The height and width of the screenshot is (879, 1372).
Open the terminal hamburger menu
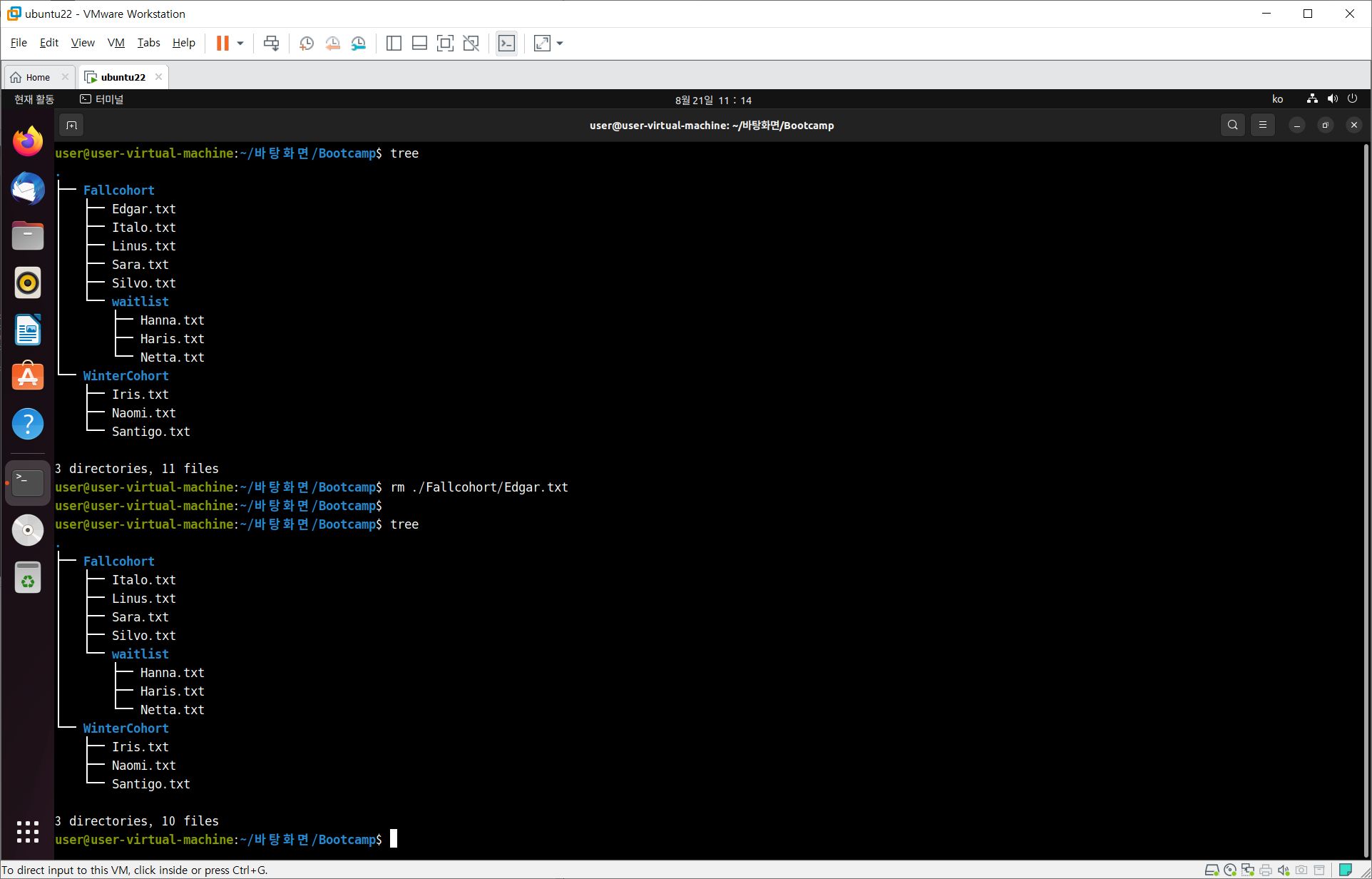1263,126
